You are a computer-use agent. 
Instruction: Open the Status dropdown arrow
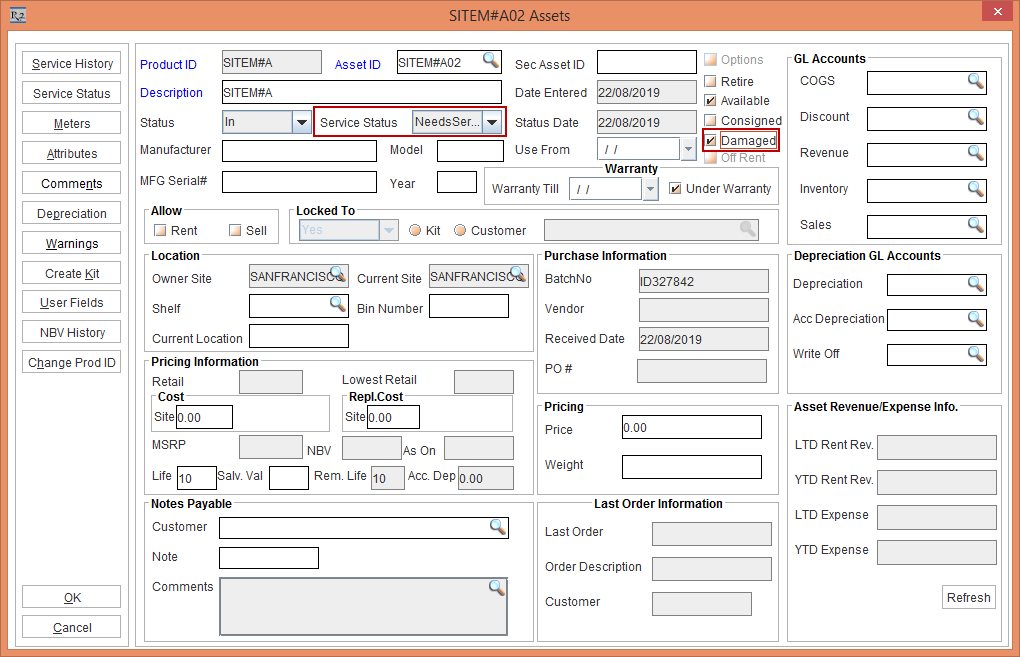(301, 123)
